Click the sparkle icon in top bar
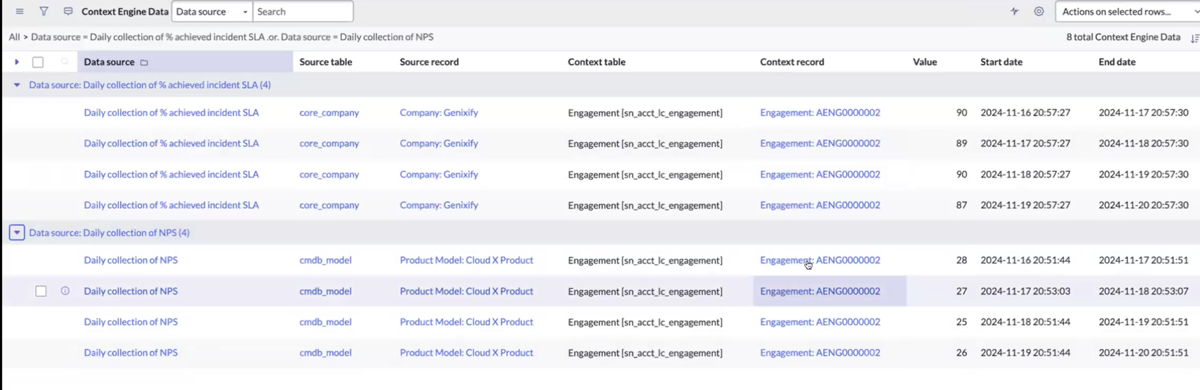This screenshot has height=390, width=1200. coord(1014,12)
